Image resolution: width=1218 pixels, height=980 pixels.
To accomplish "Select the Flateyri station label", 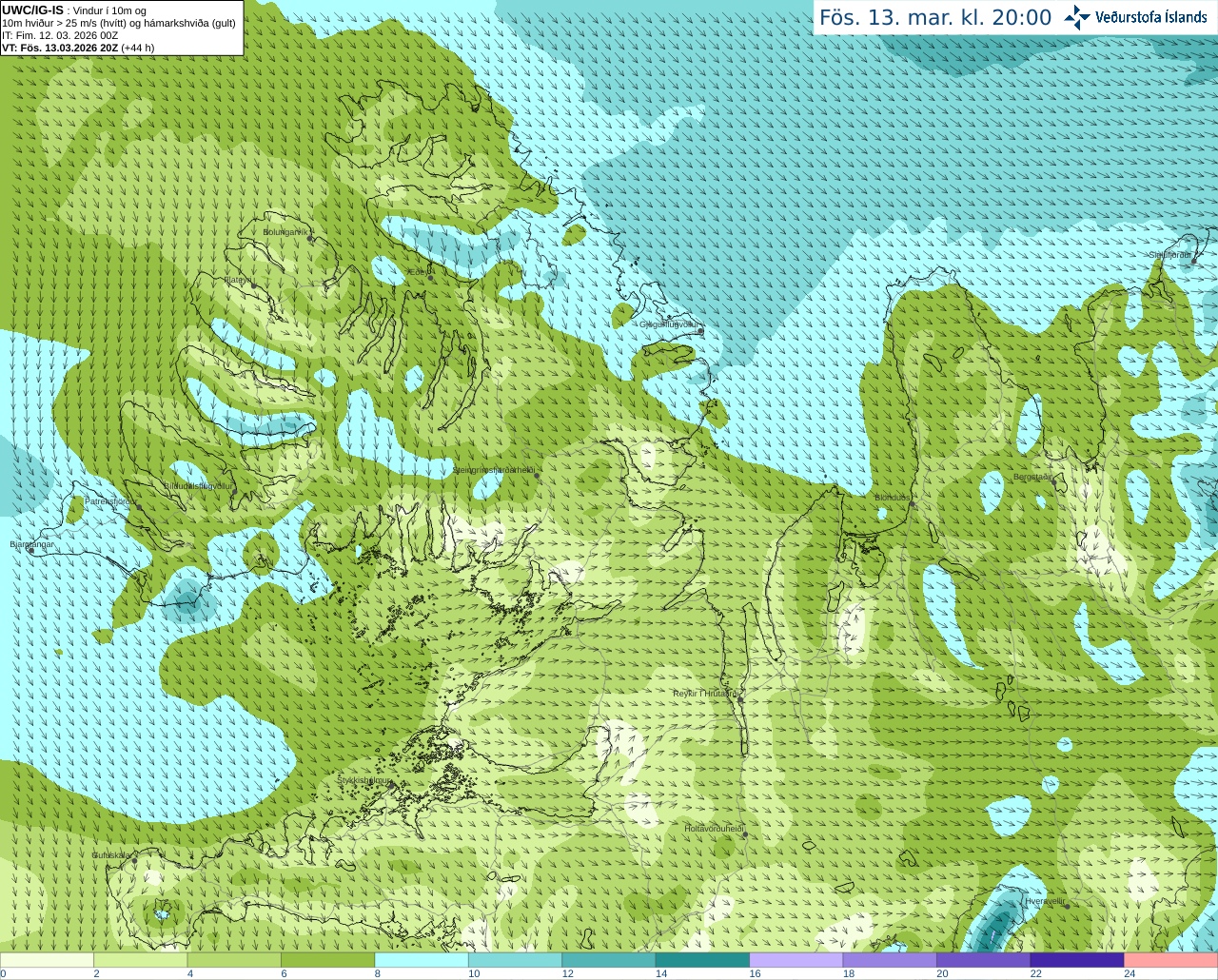I will point(238,280).
